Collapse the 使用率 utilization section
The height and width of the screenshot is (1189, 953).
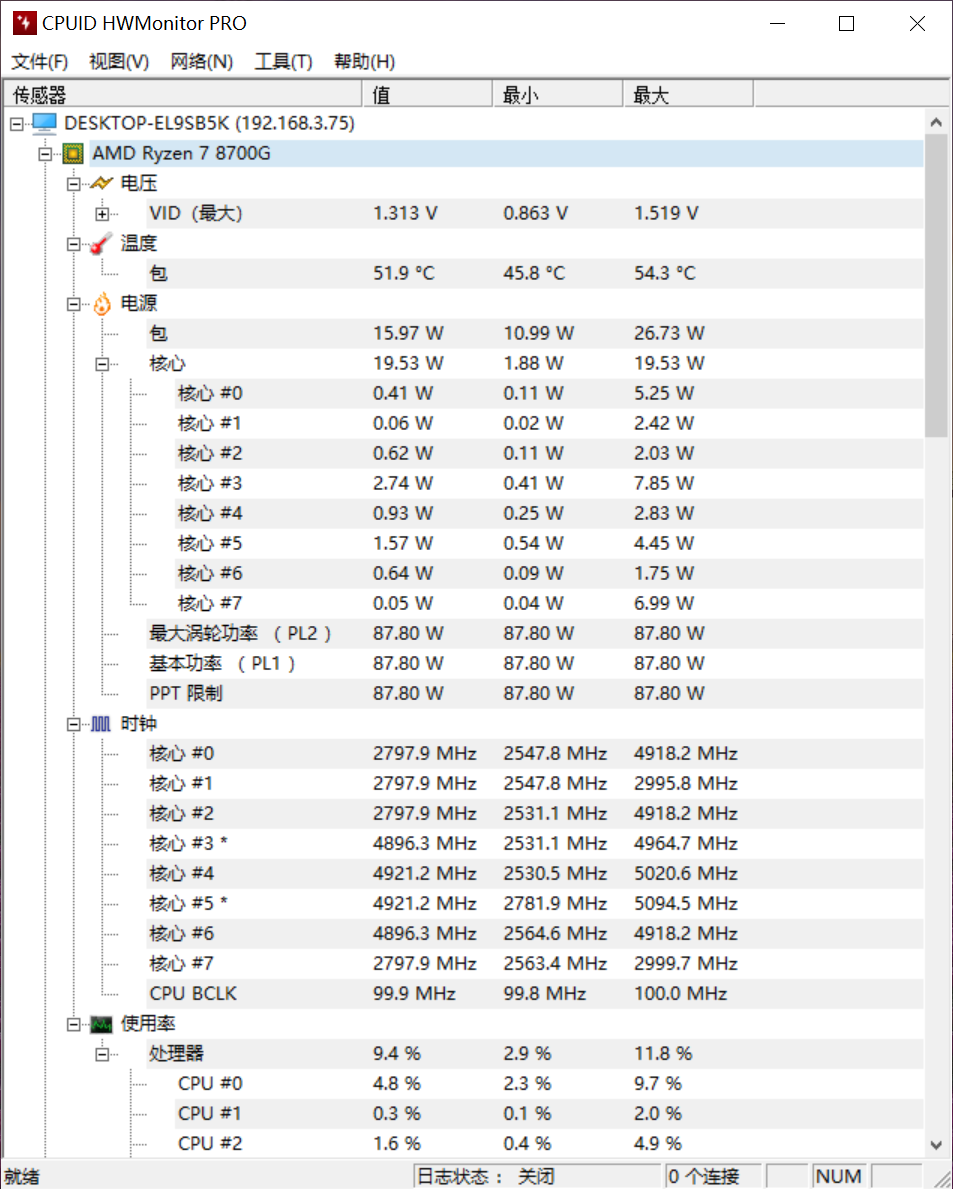(74, 1024)
